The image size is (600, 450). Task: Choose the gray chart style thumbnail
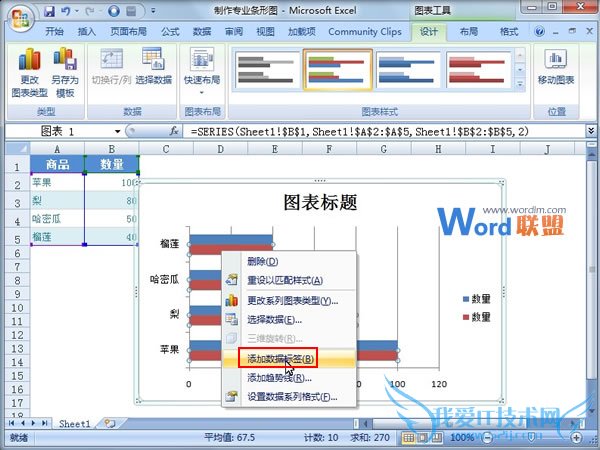266,70
